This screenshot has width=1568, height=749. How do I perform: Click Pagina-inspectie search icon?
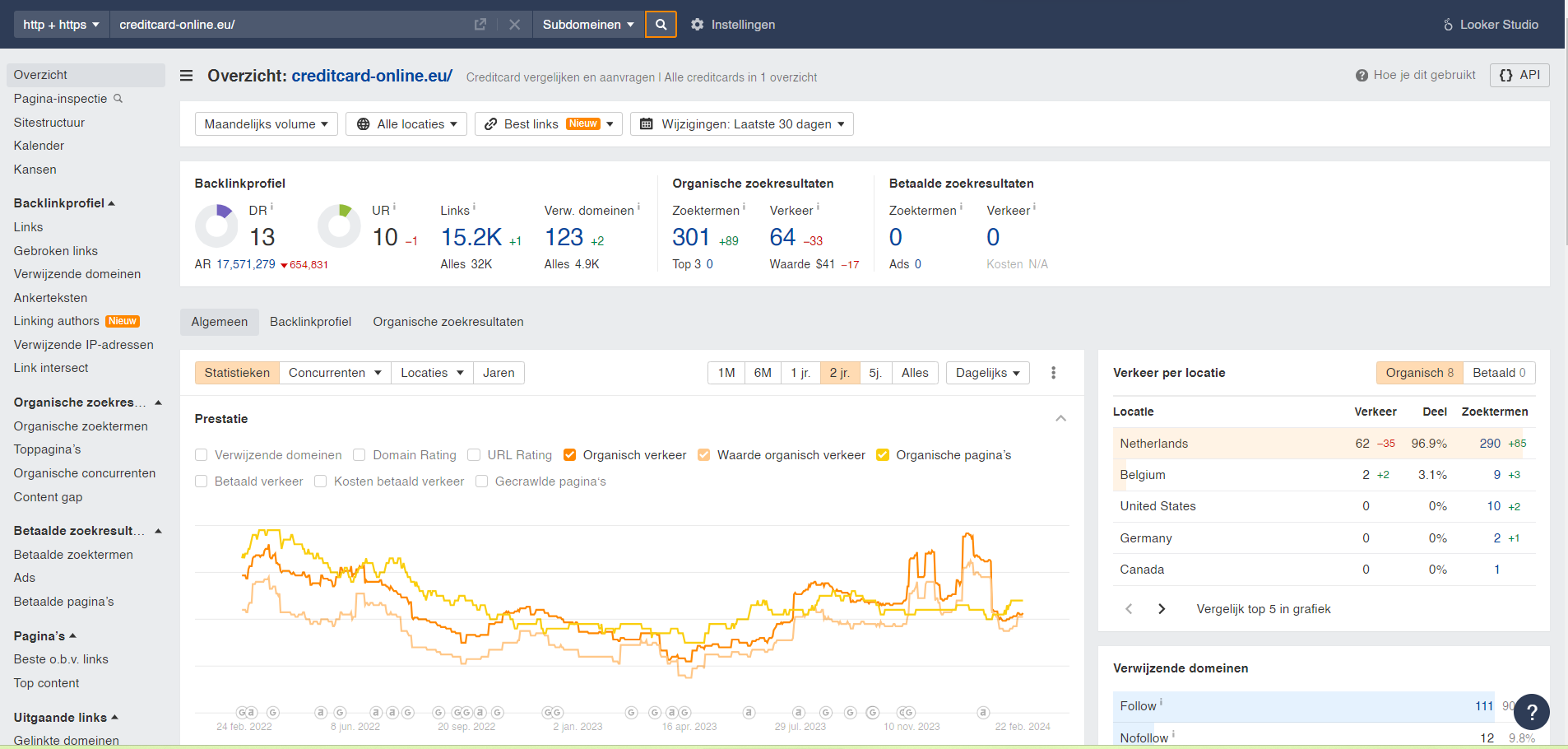click(x=118, y=99)
